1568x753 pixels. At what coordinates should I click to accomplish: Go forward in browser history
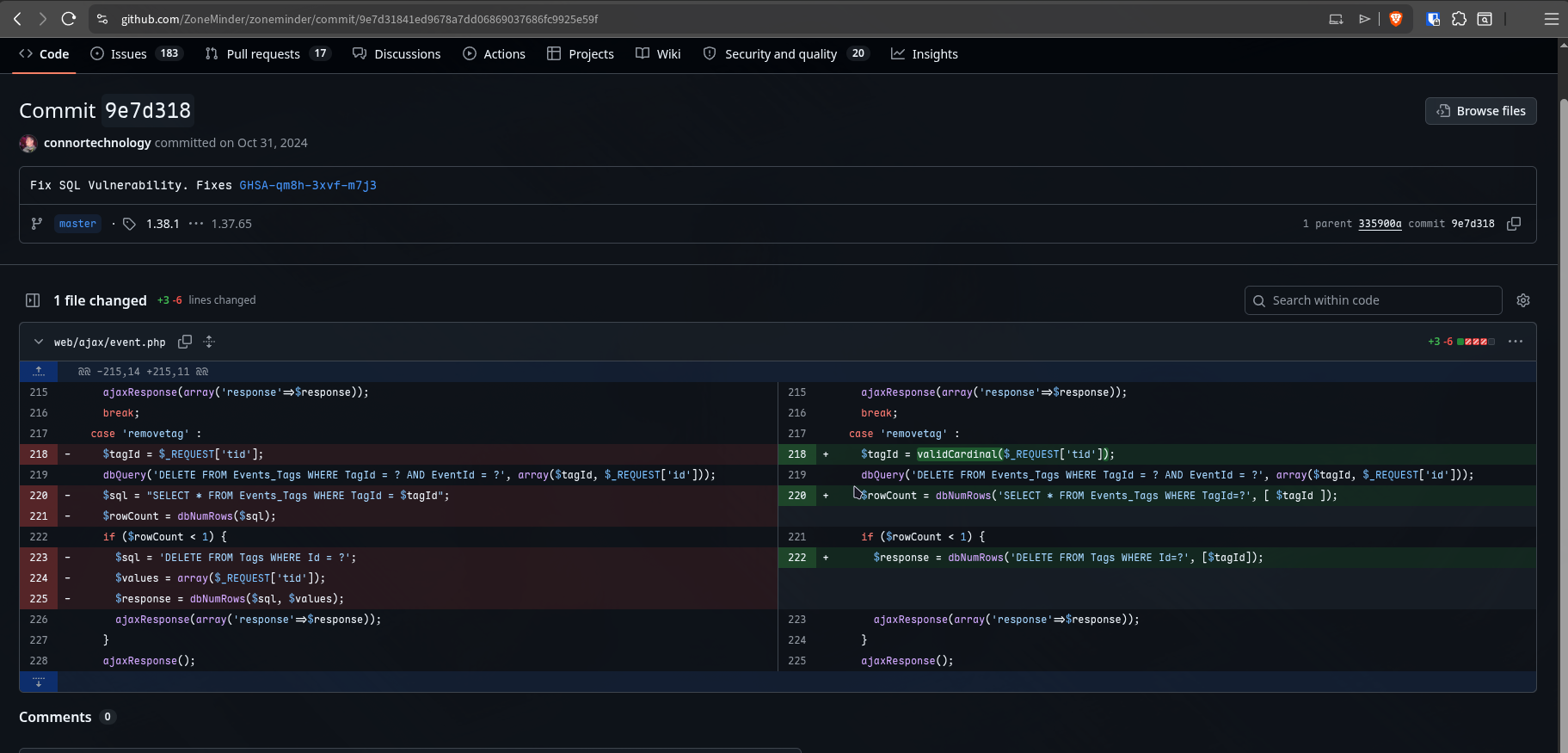[42, 19]
